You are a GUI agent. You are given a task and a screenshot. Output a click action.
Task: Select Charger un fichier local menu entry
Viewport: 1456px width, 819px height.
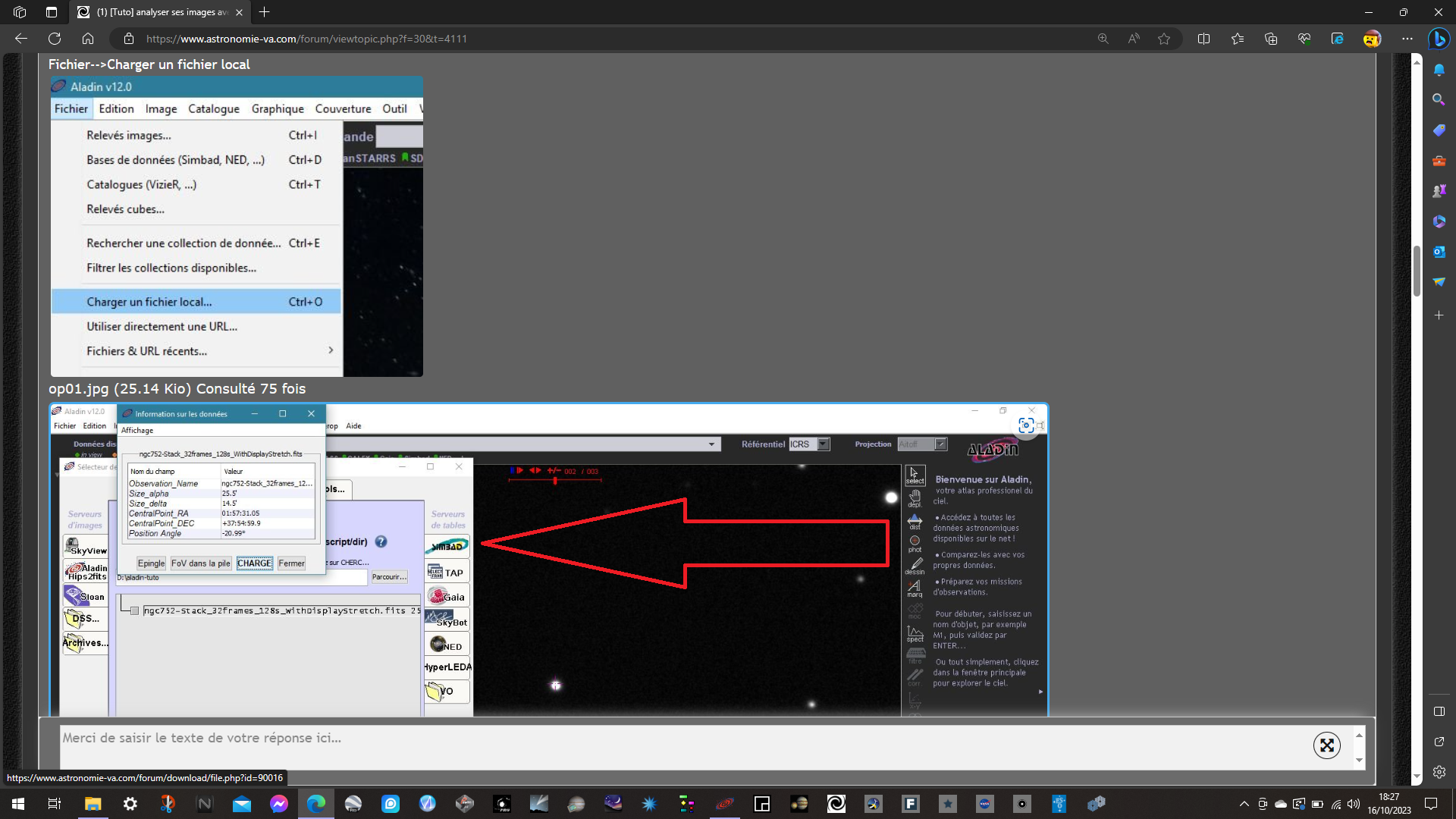pyautogui.click(x=196, y=302)
